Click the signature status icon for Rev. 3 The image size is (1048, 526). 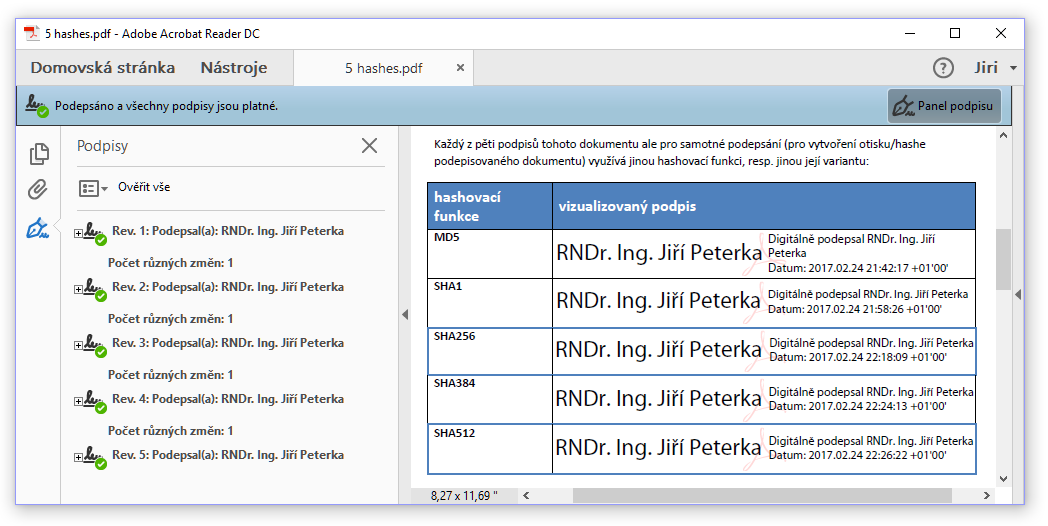95,345
